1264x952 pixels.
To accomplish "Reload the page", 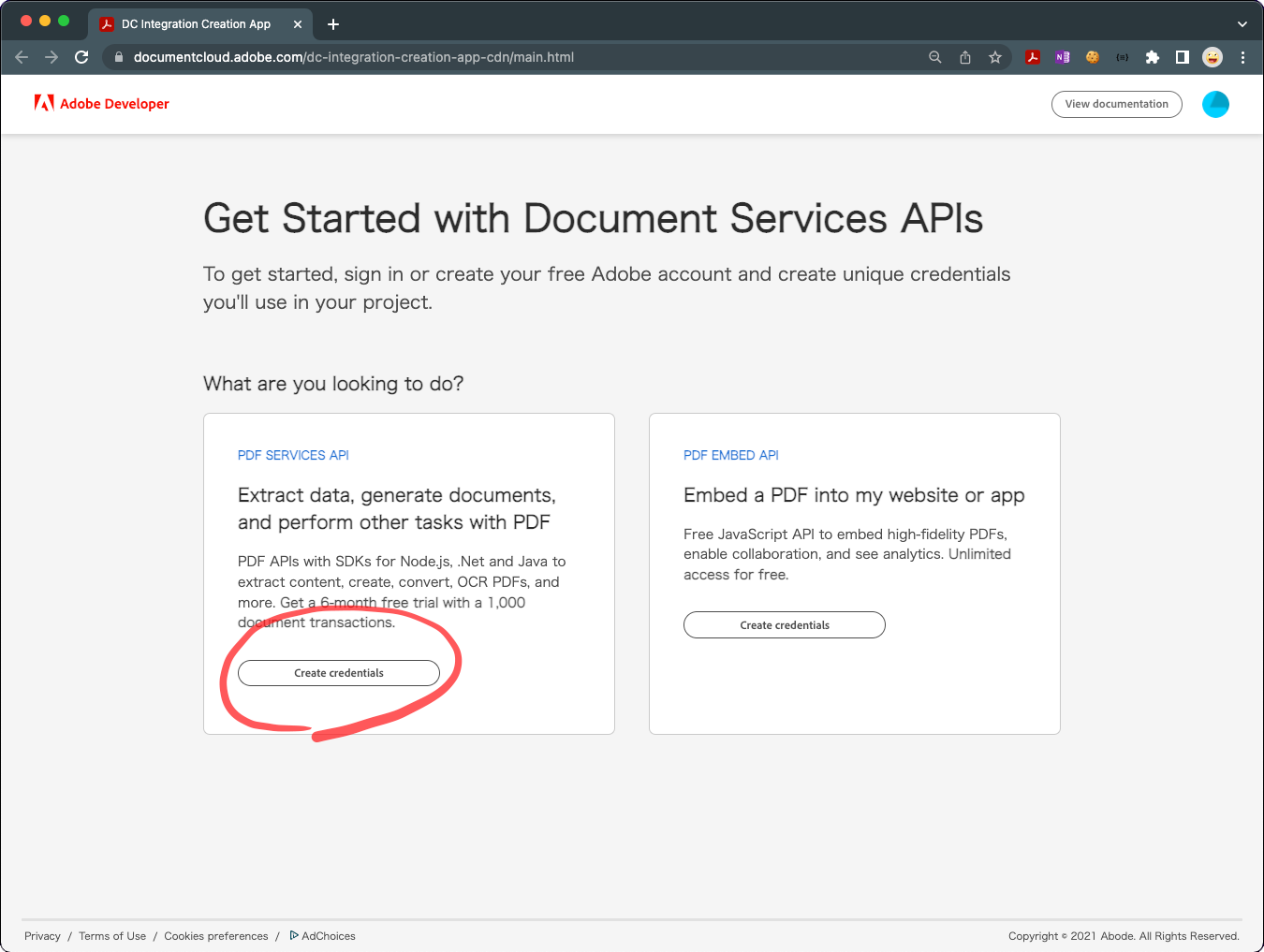I will coord(81,57).
